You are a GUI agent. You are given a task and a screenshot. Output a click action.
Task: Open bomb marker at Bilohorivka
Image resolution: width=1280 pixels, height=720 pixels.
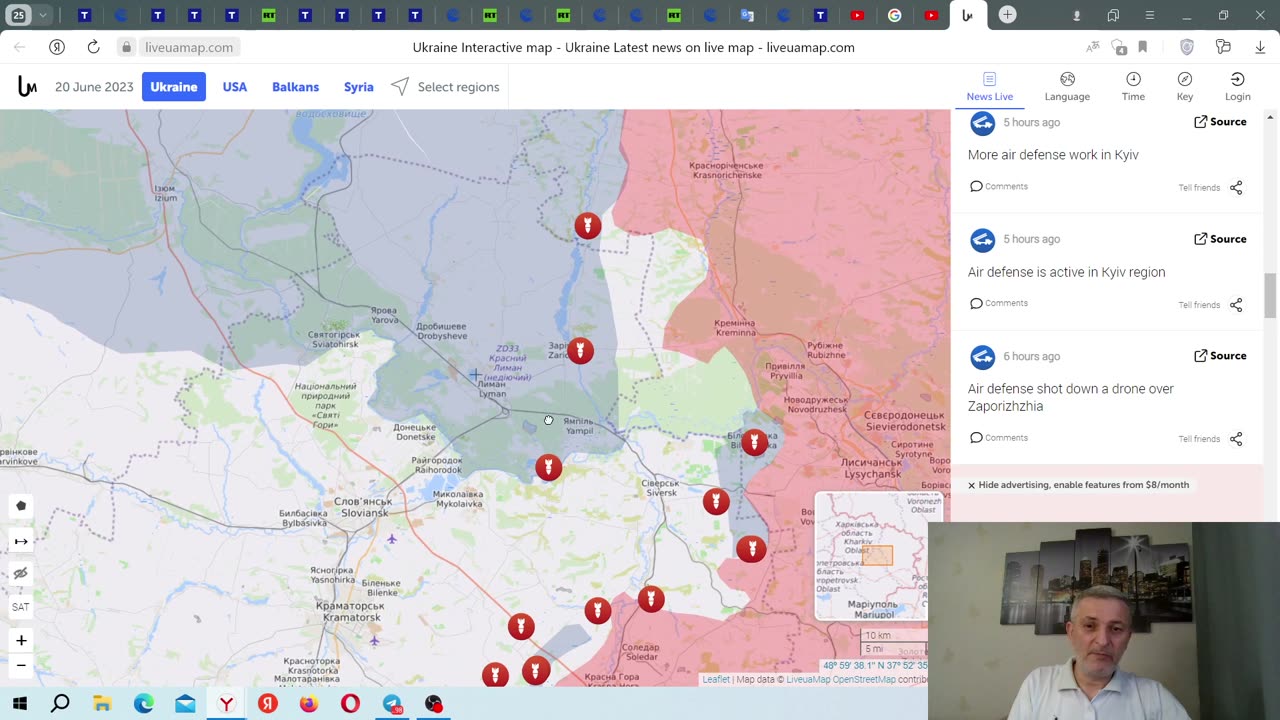[x=754, y=442]
